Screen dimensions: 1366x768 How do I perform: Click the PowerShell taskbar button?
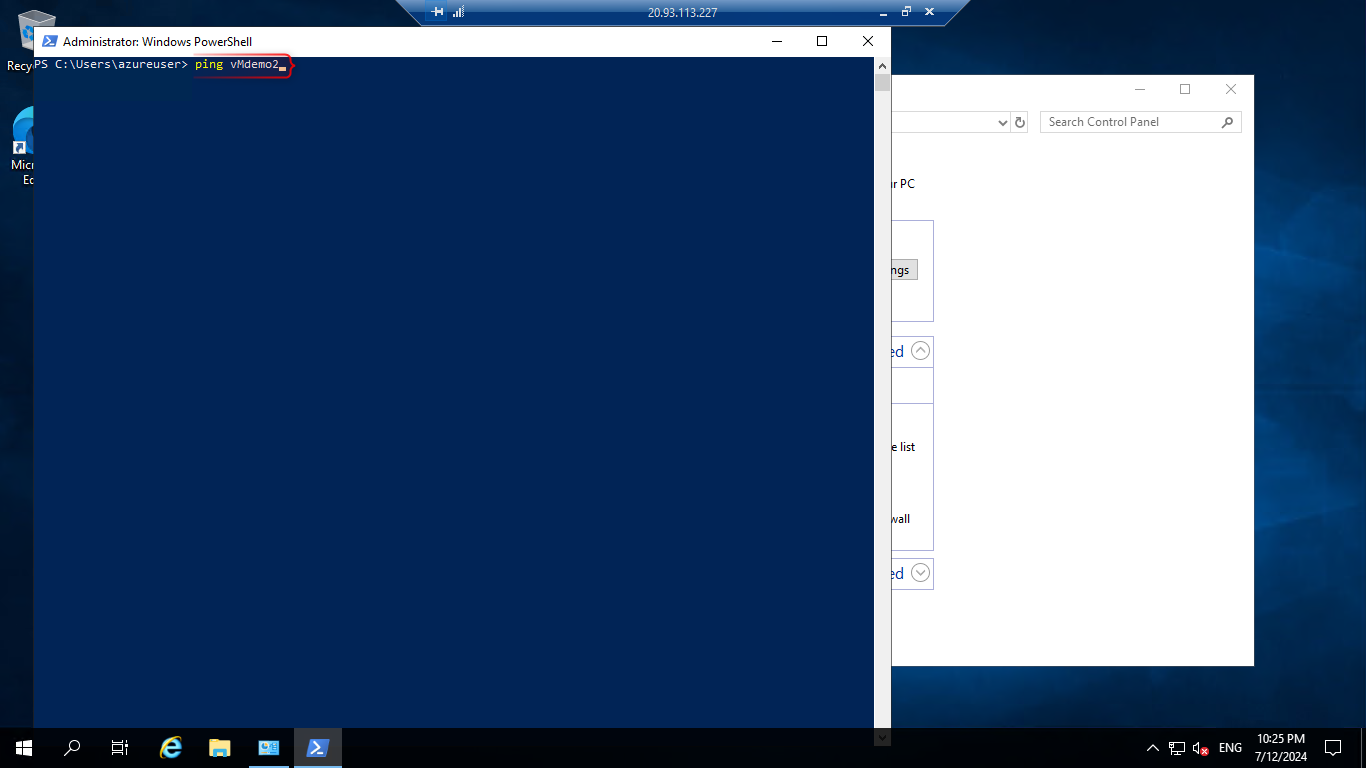coord(318,747)
